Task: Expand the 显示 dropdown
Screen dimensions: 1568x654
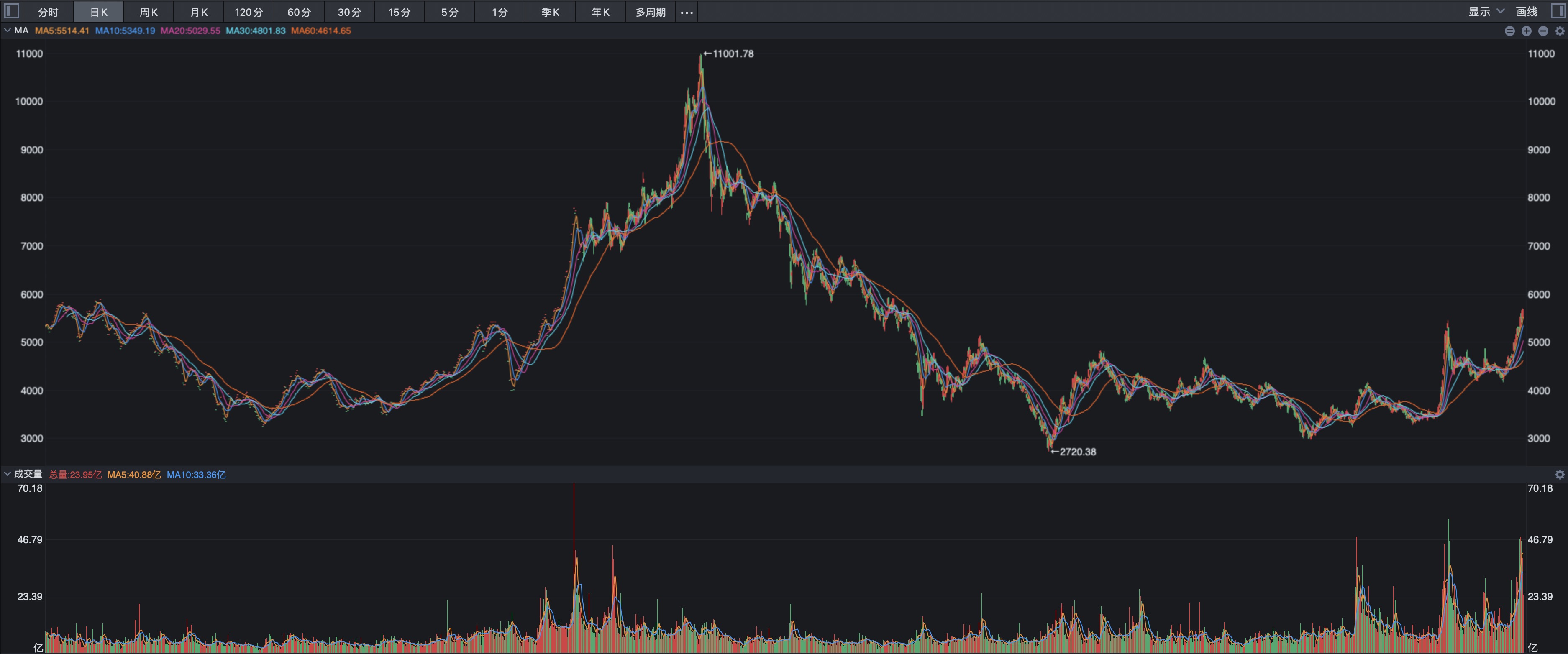Action: [x=1486, y=12]
